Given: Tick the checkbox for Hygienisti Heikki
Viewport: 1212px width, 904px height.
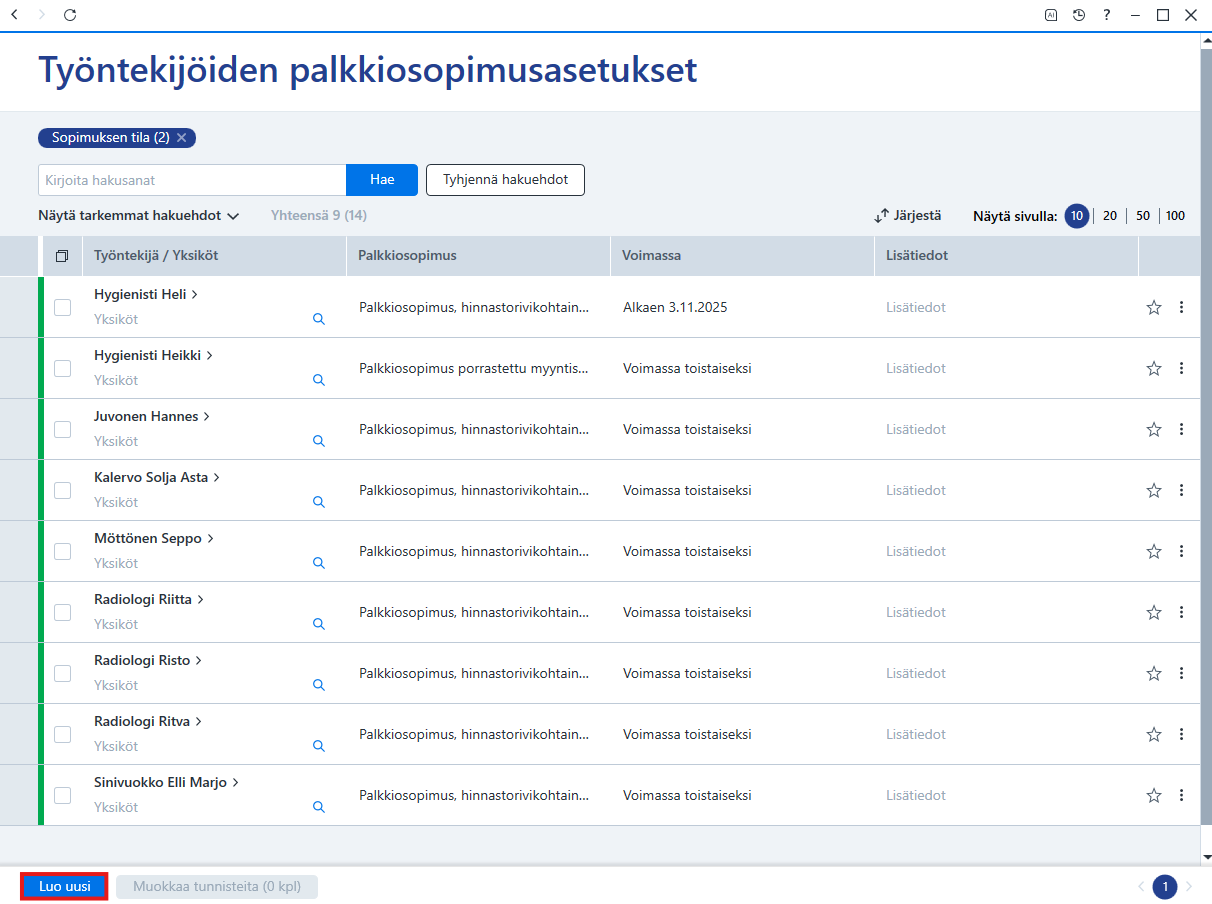Looking at the screenshot, I should pos(62,368).
